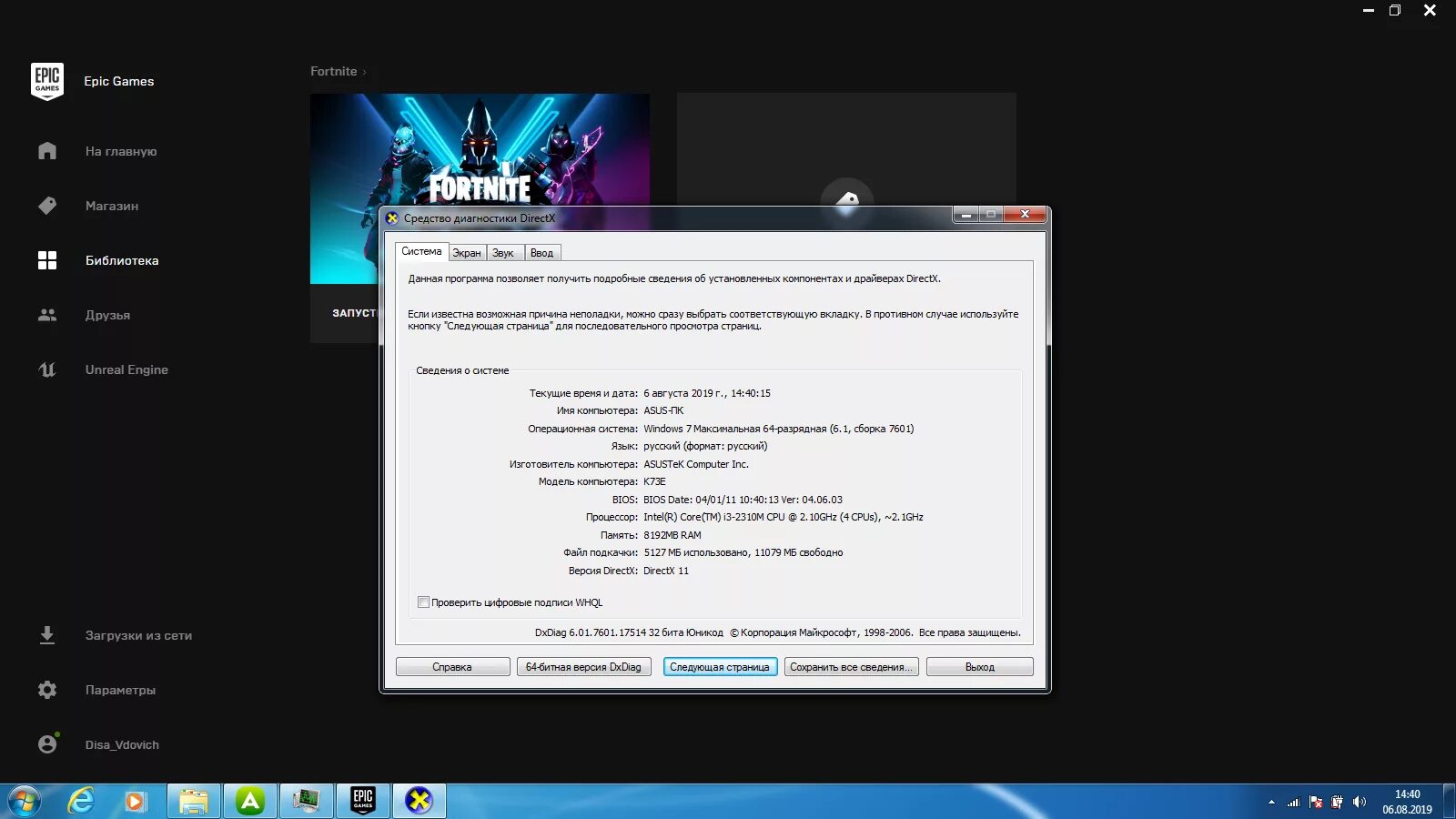Viewport: 1456px width, 819px height.
Task: Open the home icon 'На главную'
Action: 47,151
